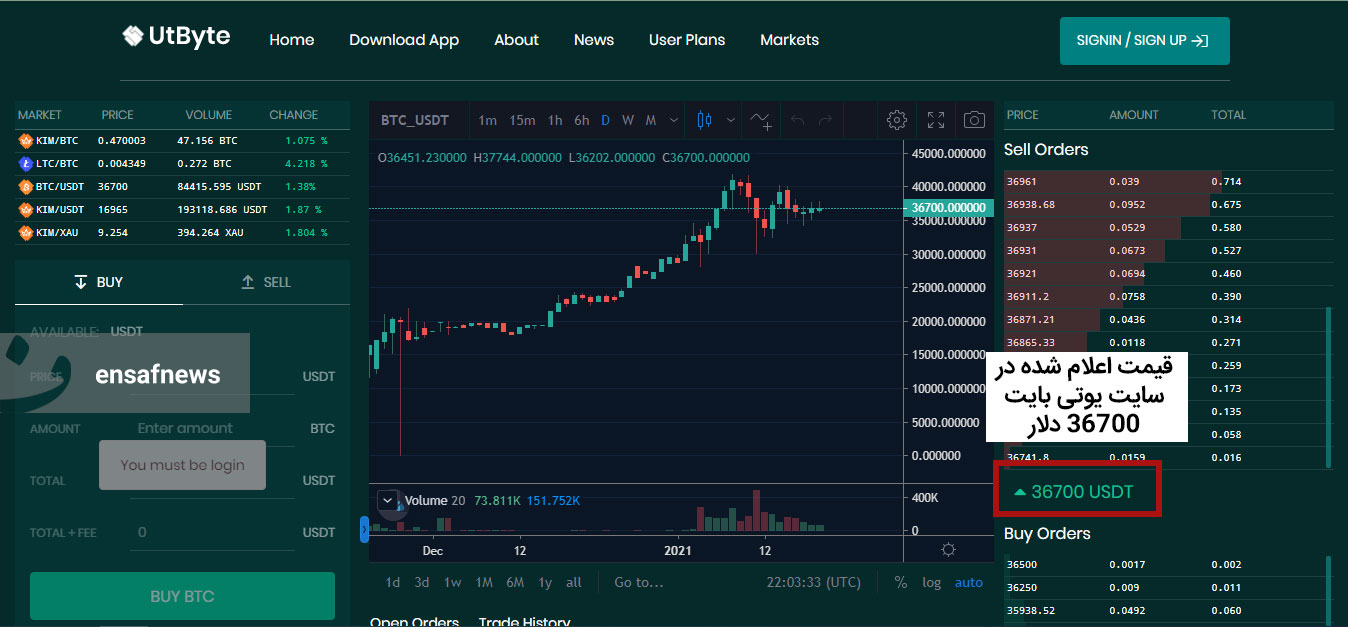Screen dimensions: 1348x627
Task: Toggle the auto scale option
Action: [968, 582]
